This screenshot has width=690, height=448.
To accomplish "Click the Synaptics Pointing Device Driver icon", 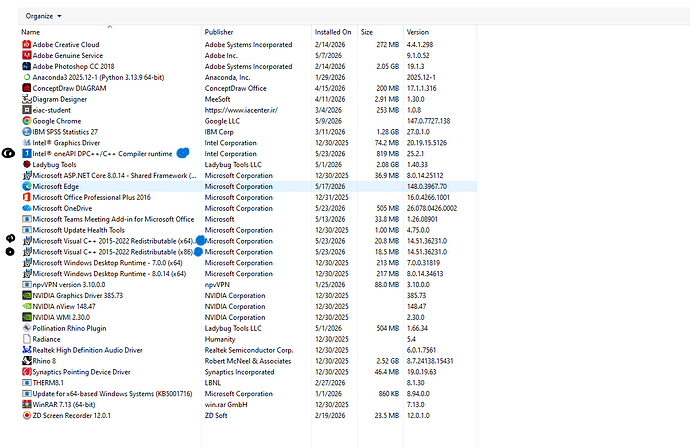I will tap(27, 372).
